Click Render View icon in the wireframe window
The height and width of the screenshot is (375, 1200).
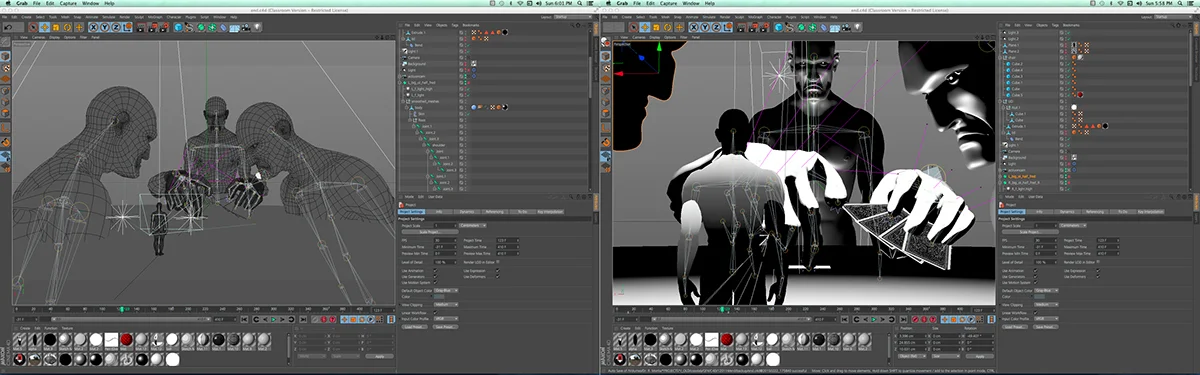(x=141, y=27)
